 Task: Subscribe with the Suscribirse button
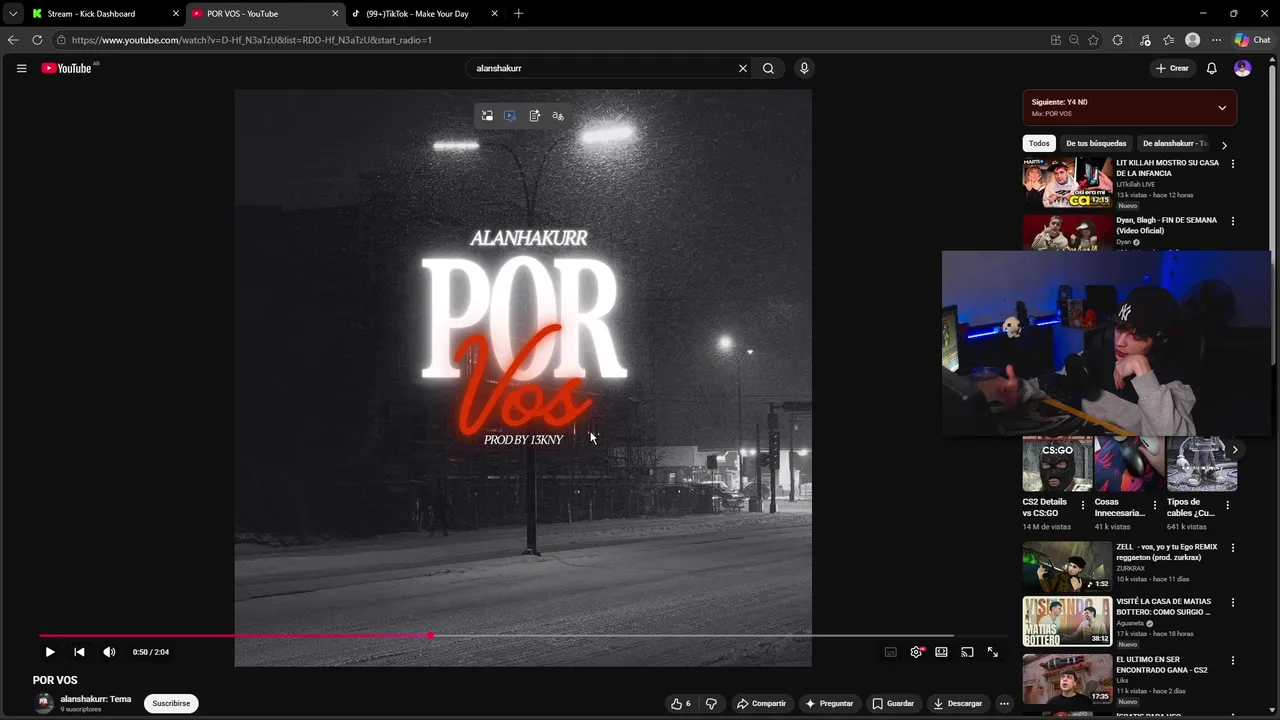click(x=171, y=703)
